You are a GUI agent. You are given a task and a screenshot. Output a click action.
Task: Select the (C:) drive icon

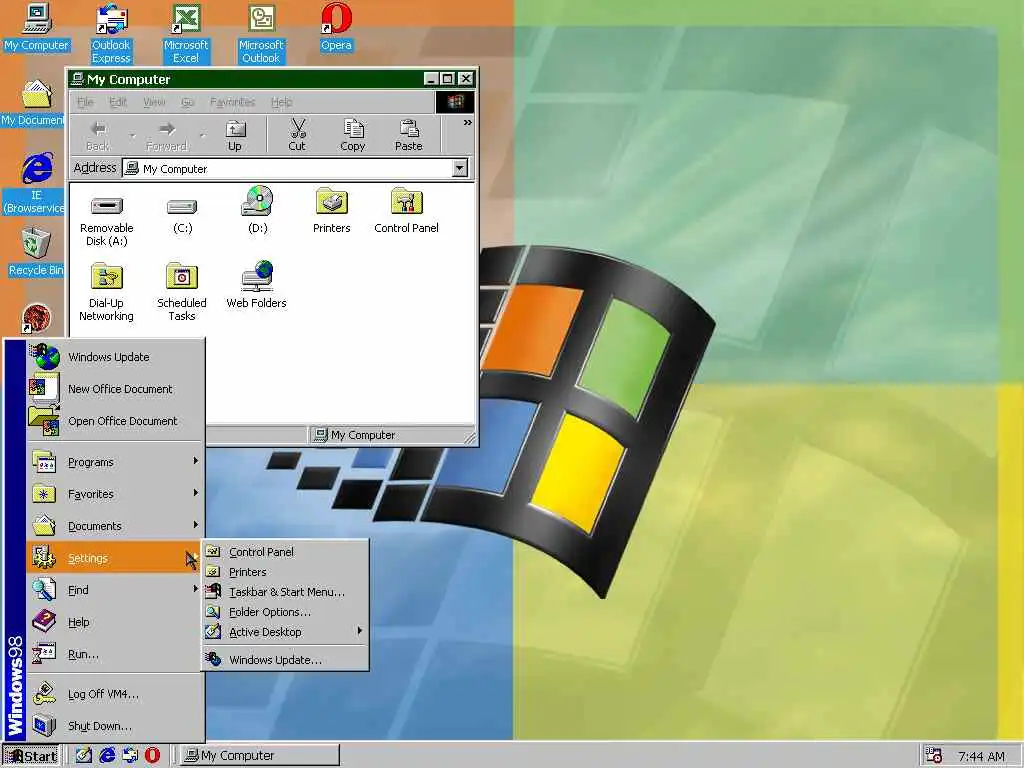click(x=182, y=214)
